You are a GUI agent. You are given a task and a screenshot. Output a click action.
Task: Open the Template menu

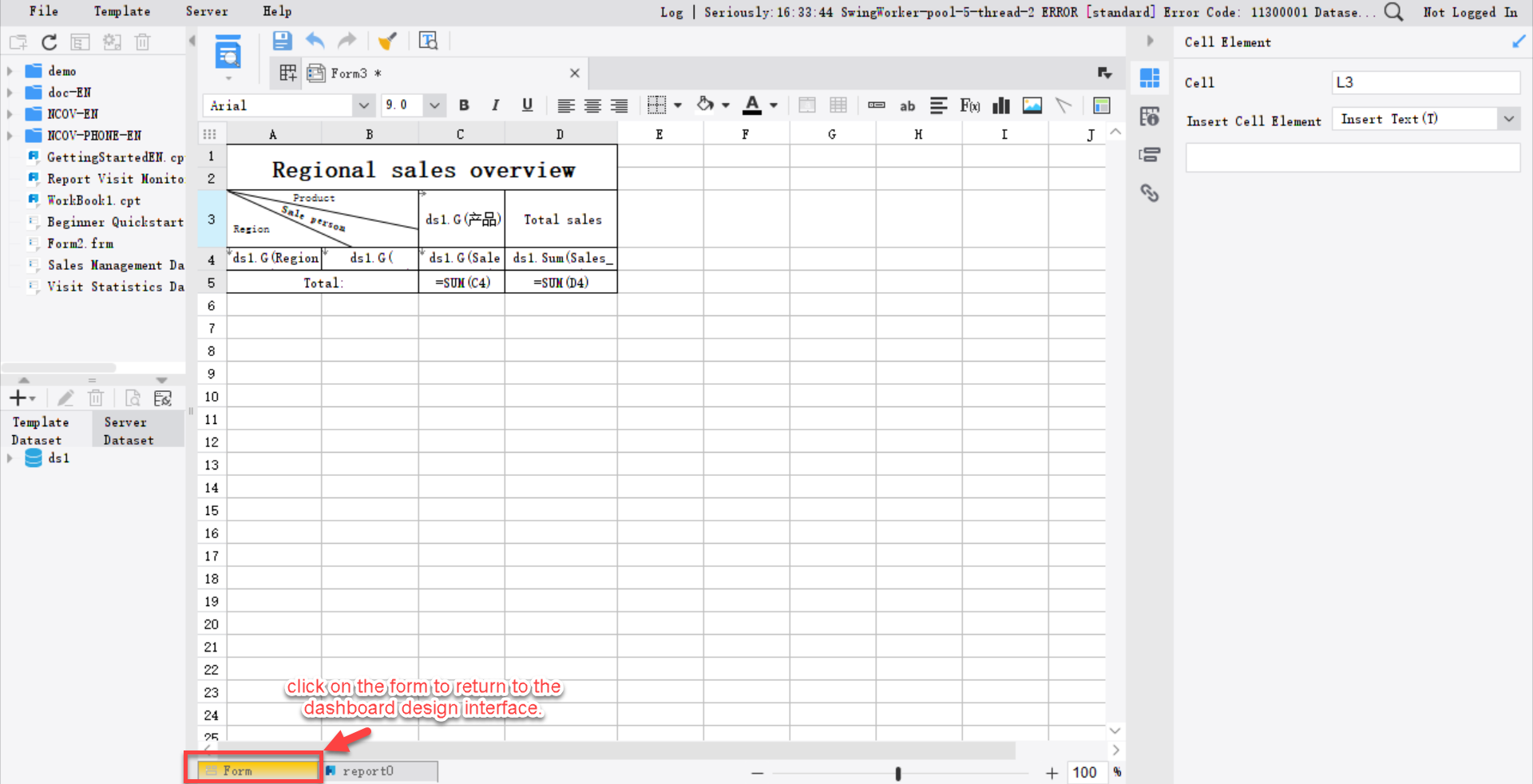pos(121,11)
